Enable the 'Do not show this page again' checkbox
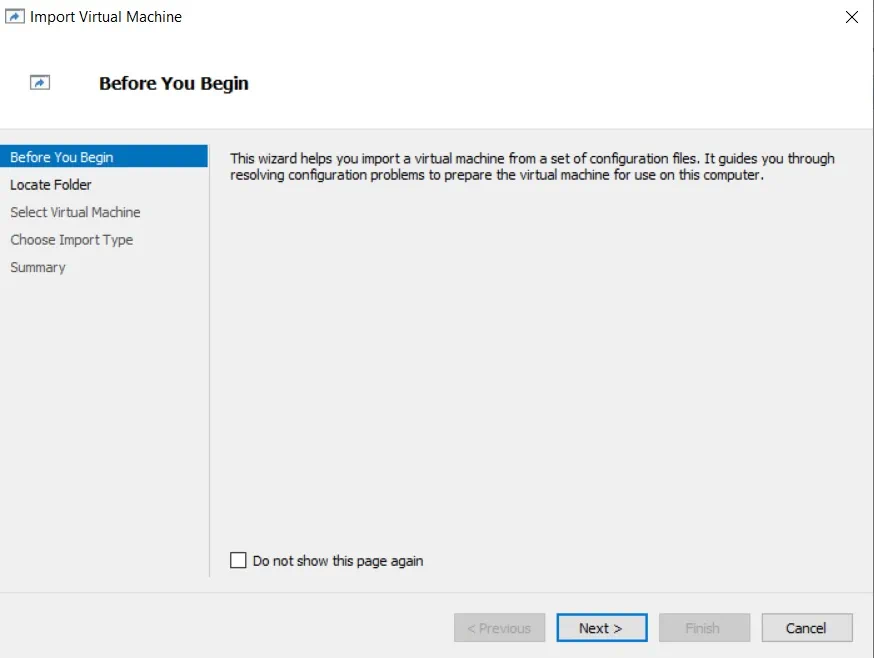 click(238, 561)
